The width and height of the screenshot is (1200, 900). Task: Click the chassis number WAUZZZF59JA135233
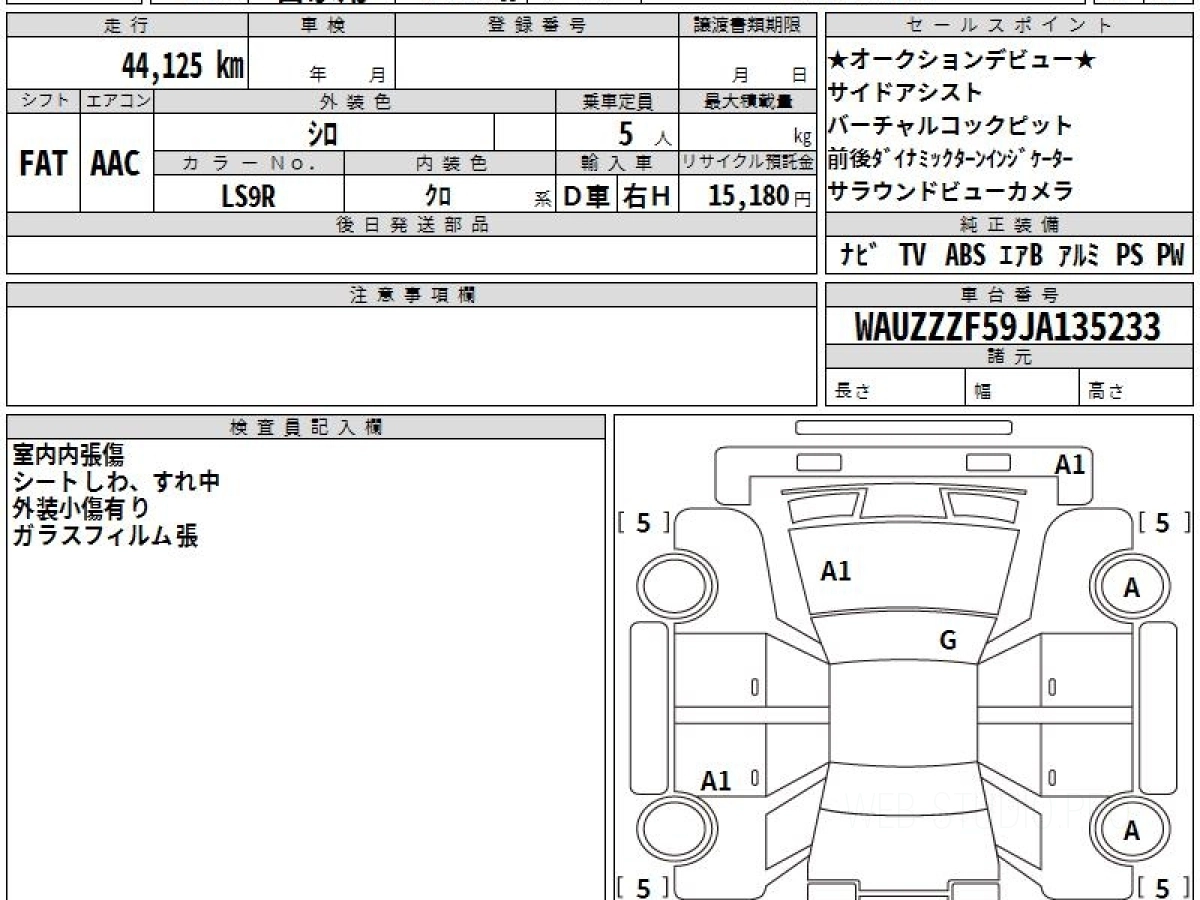[x=1009, y=327]
